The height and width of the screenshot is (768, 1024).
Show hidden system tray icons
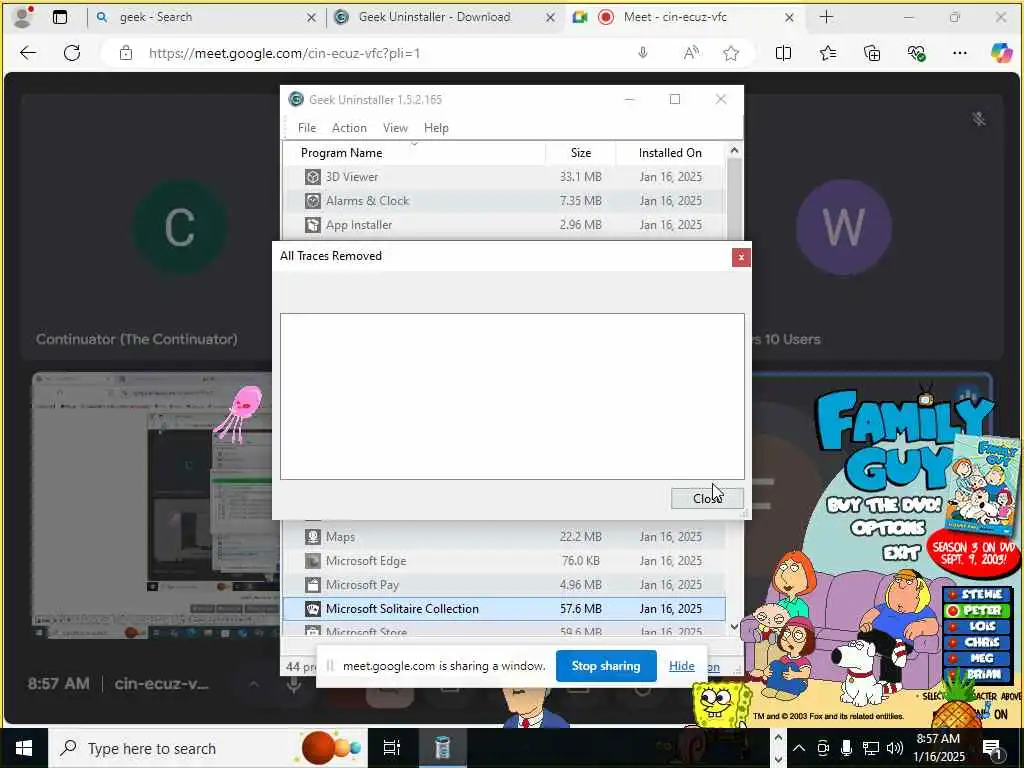coord(799,748)
